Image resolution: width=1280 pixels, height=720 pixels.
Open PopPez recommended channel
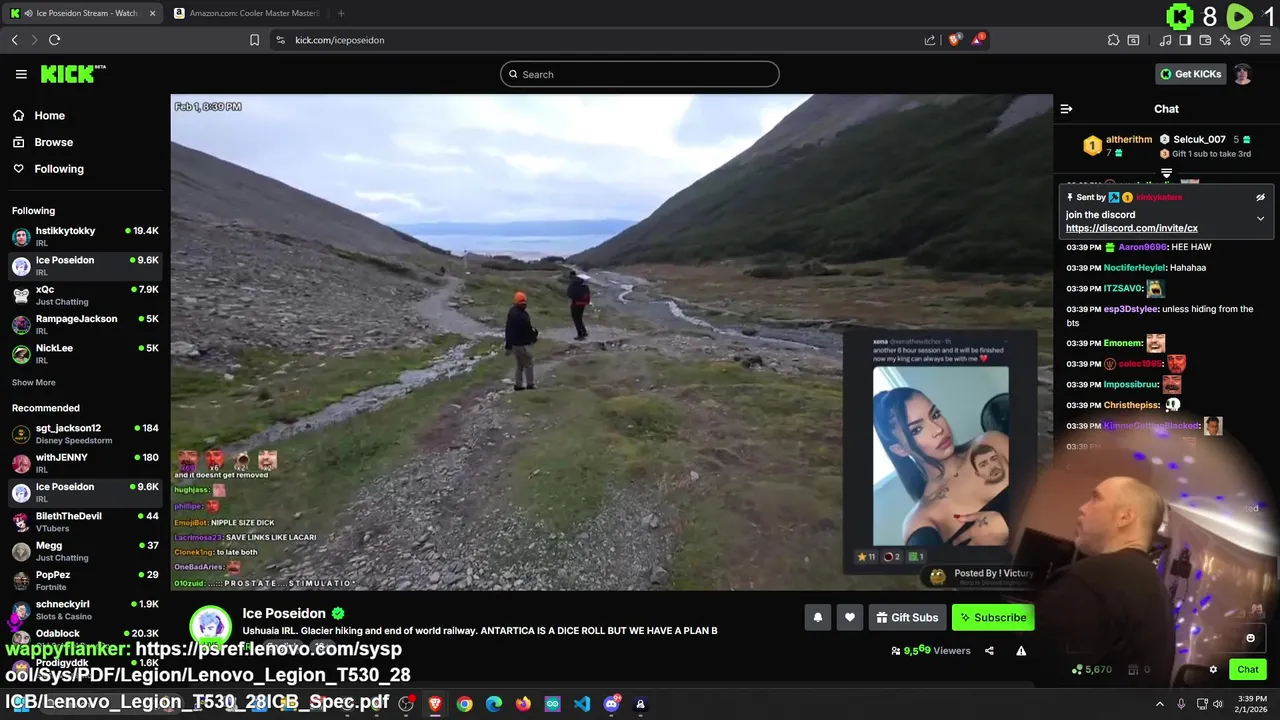point(85,580)
